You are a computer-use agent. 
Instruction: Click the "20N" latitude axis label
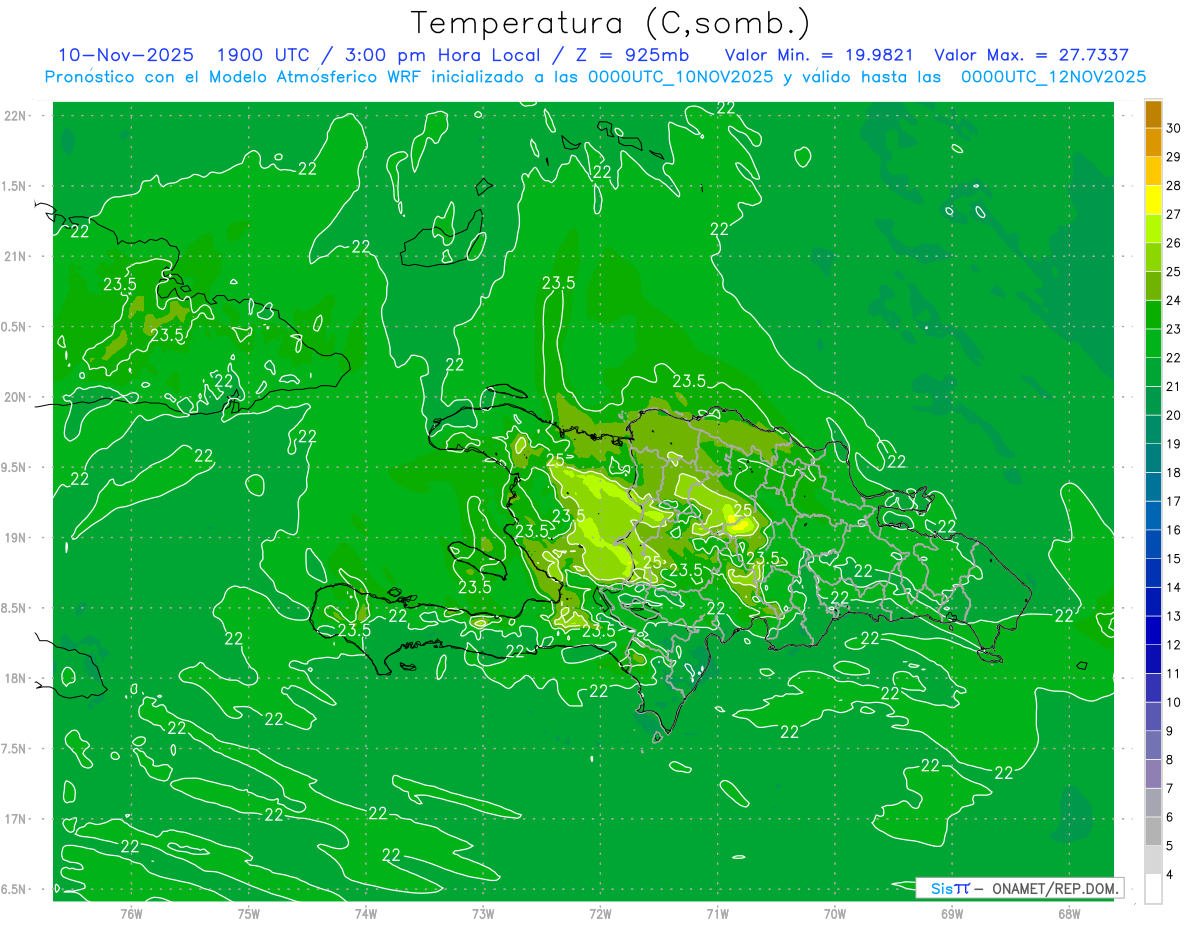(16, 397)
